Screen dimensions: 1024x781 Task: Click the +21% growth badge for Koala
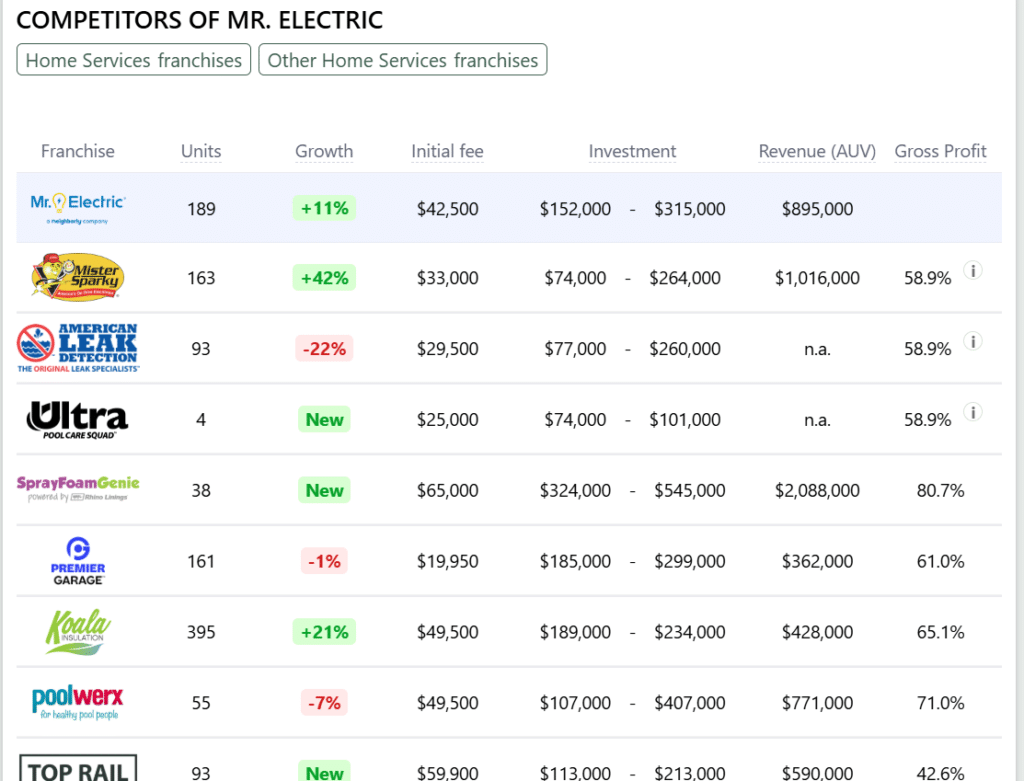tap(324, 631)
